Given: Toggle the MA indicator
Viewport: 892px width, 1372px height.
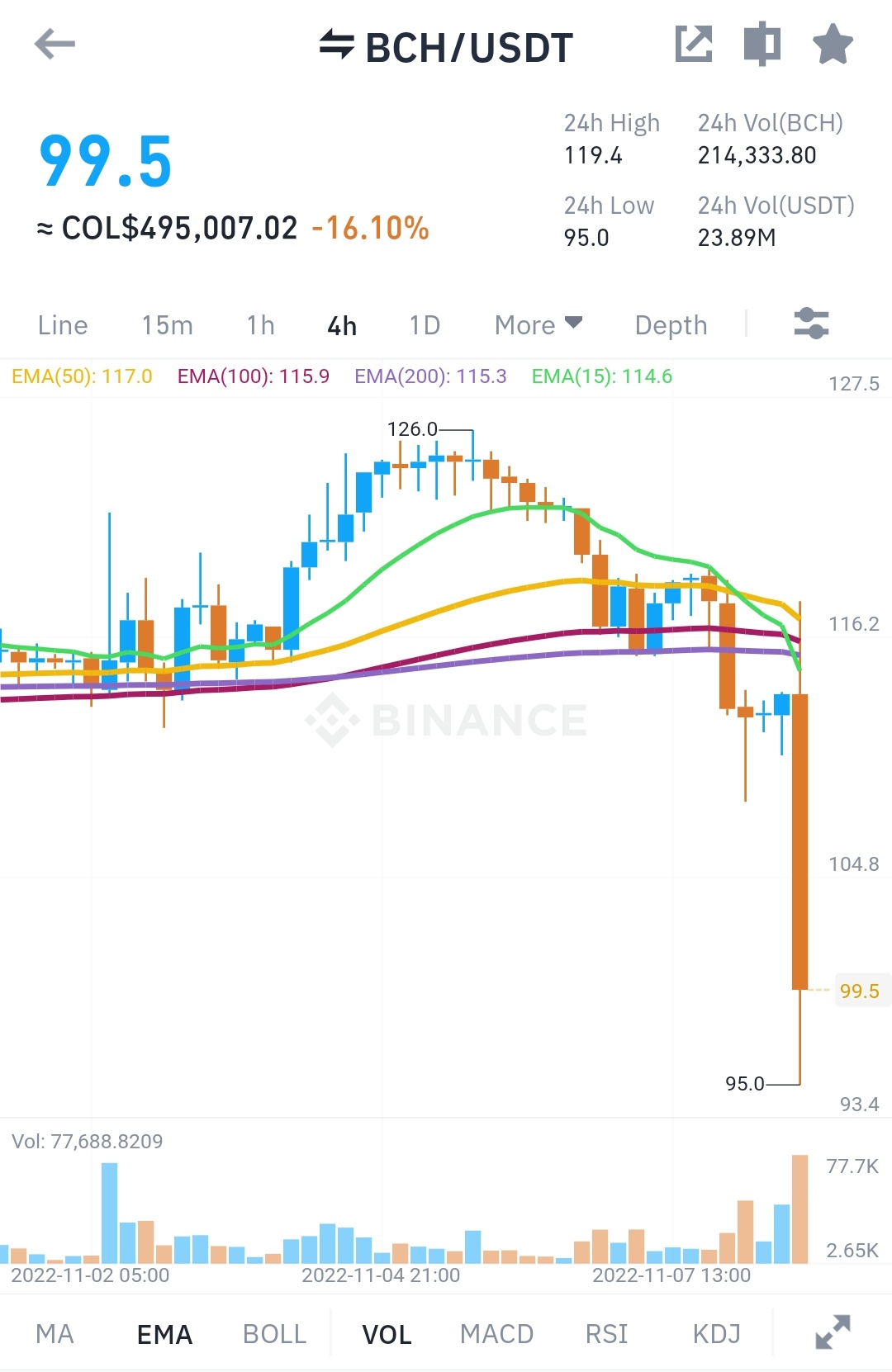Looking at the screenshot, I should [x=55, y=1334].
